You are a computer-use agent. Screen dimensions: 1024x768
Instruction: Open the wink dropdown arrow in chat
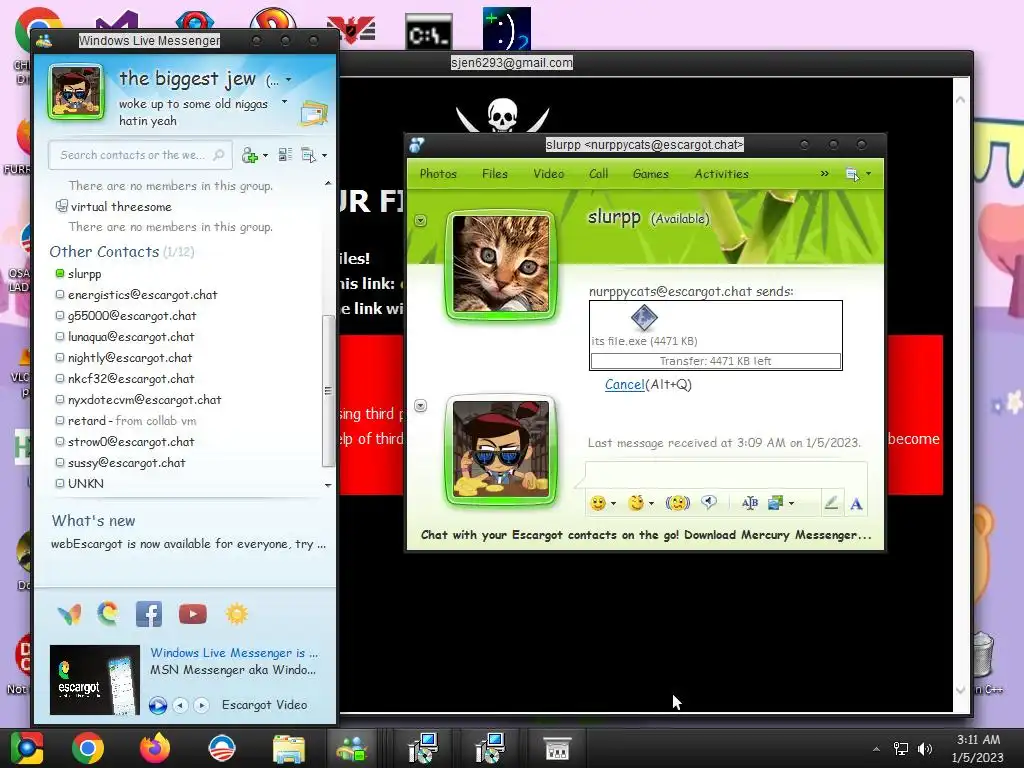(651, 504)
